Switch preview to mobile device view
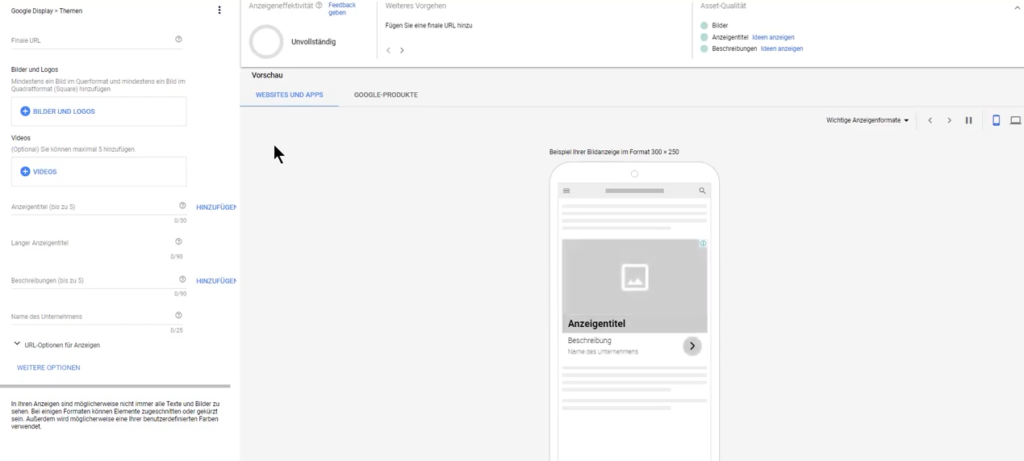The image size is (1024, 461). pyautogui.click(x=996, y=120)
